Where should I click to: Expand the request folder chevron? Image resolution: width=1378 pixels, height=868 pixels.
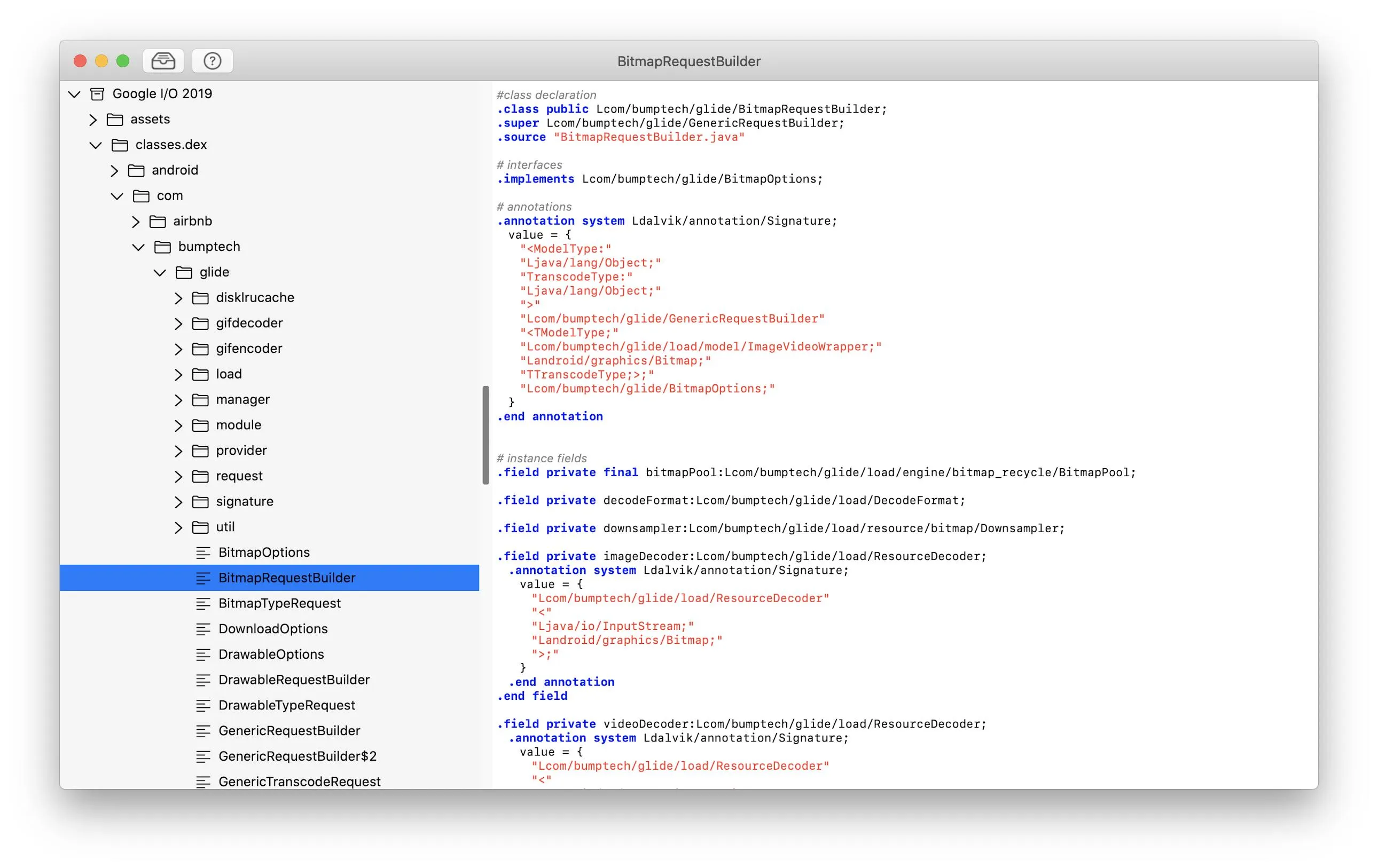point(178,476)
